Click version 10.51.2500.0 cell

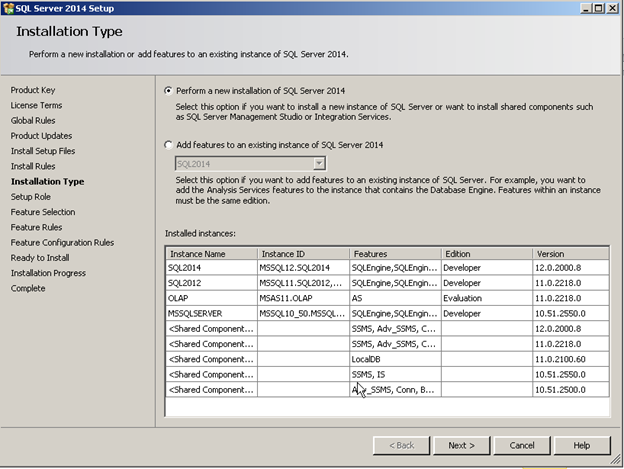[x=571, y=389]
